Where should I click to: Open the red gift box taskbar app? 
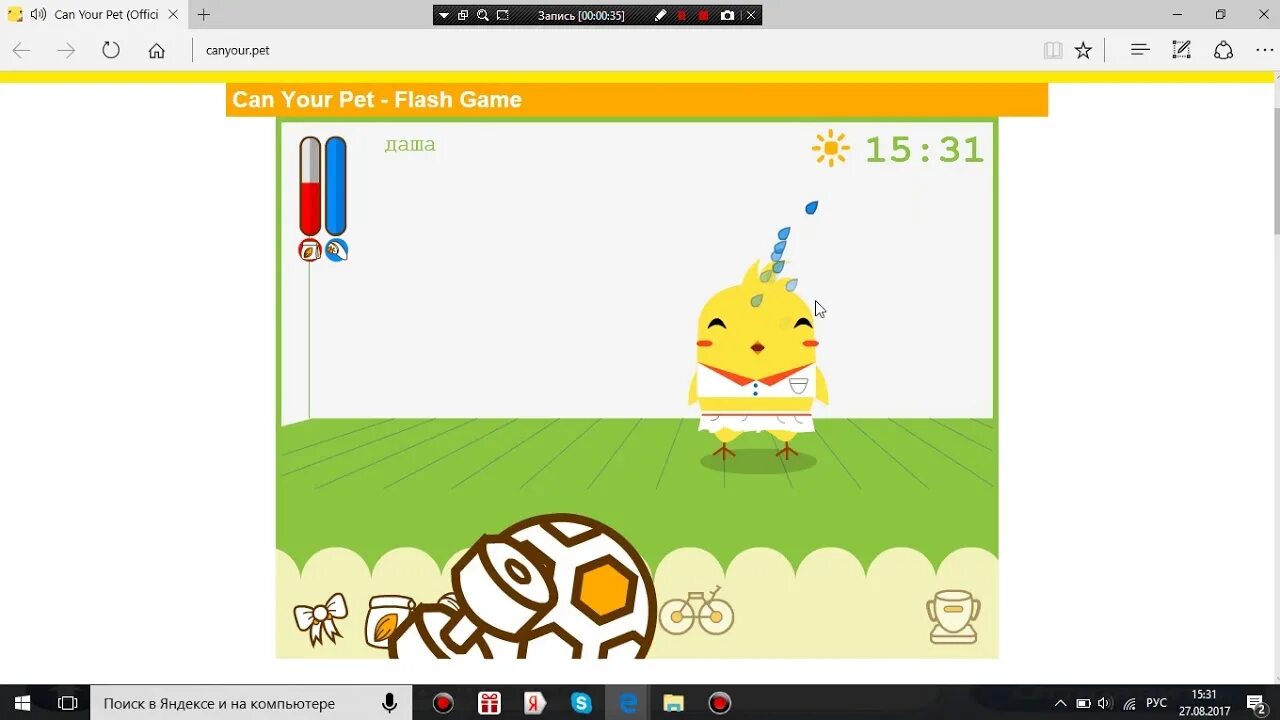pyautogui.click(x=489, y=703)
